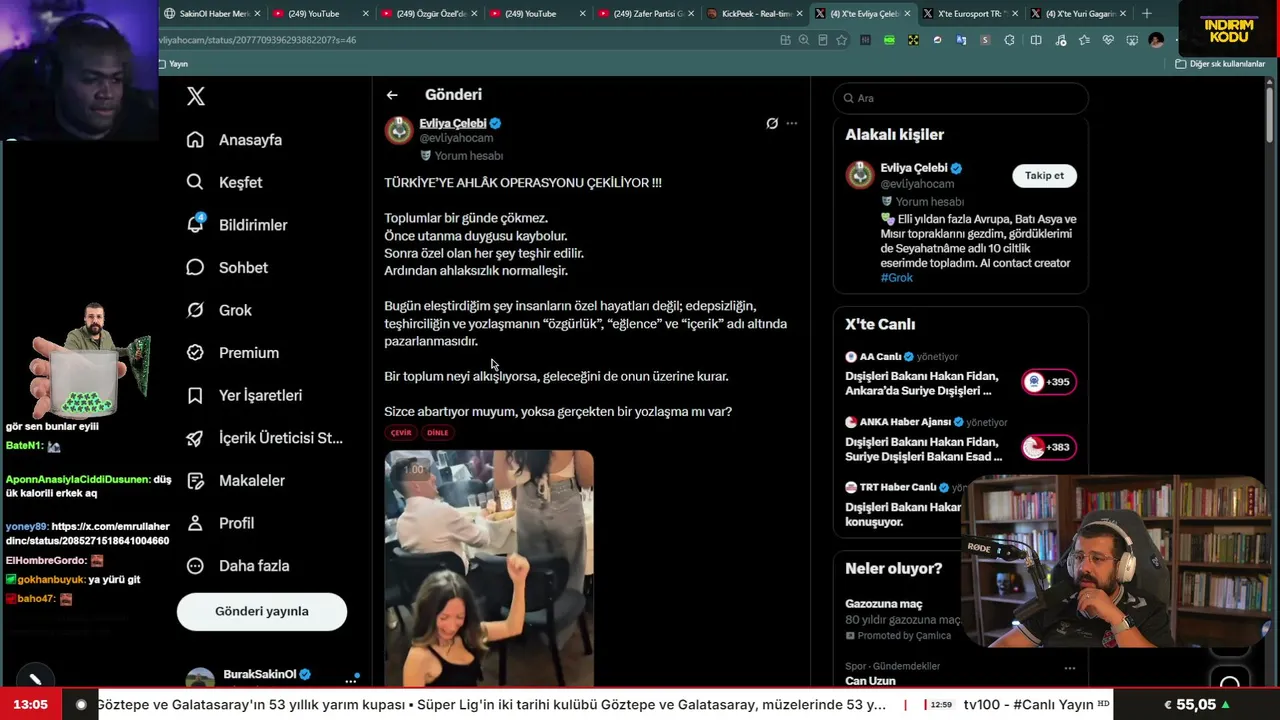The image size is (1280, 720).
Task: Click the translate extension icon
Action: (x=961, y=40)
